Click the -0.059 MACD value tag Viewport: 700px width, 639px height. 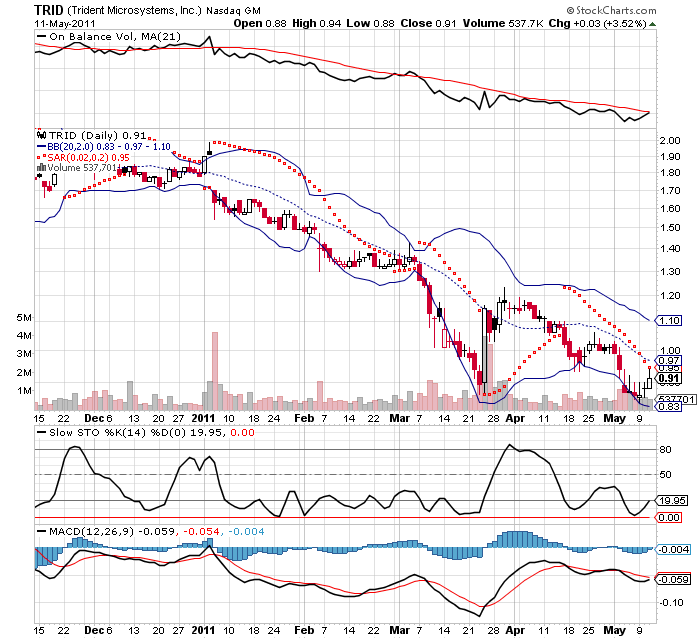click(673, 580)
